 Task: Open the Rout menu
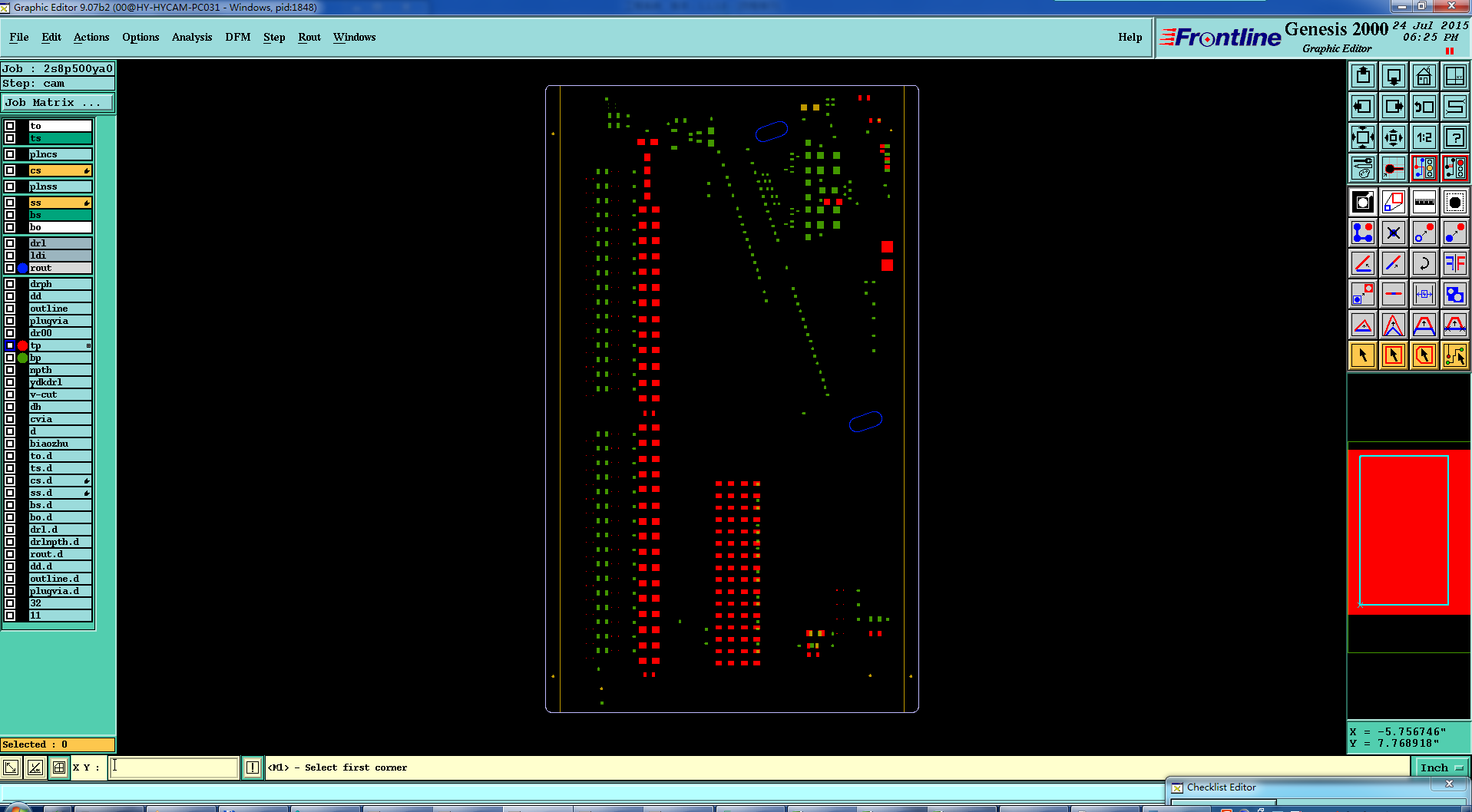pyautogui.click(x=309, y=37)
